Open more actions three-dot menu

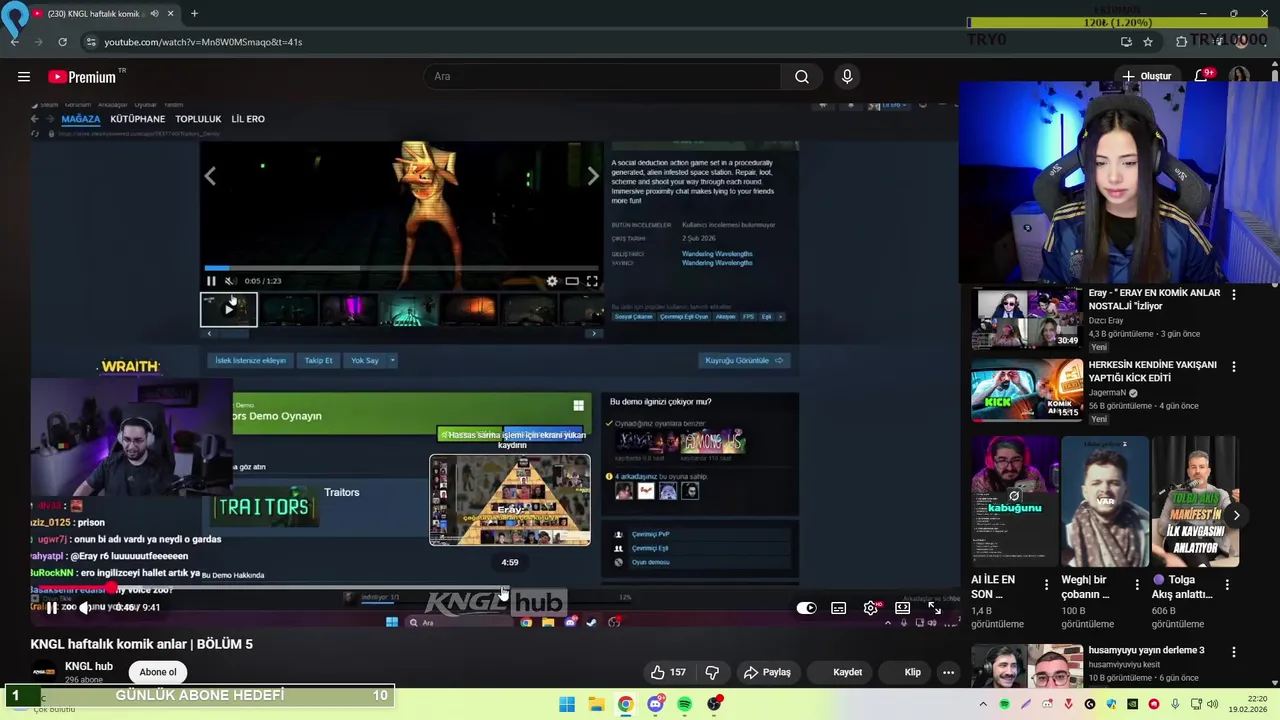coord(948,672)
